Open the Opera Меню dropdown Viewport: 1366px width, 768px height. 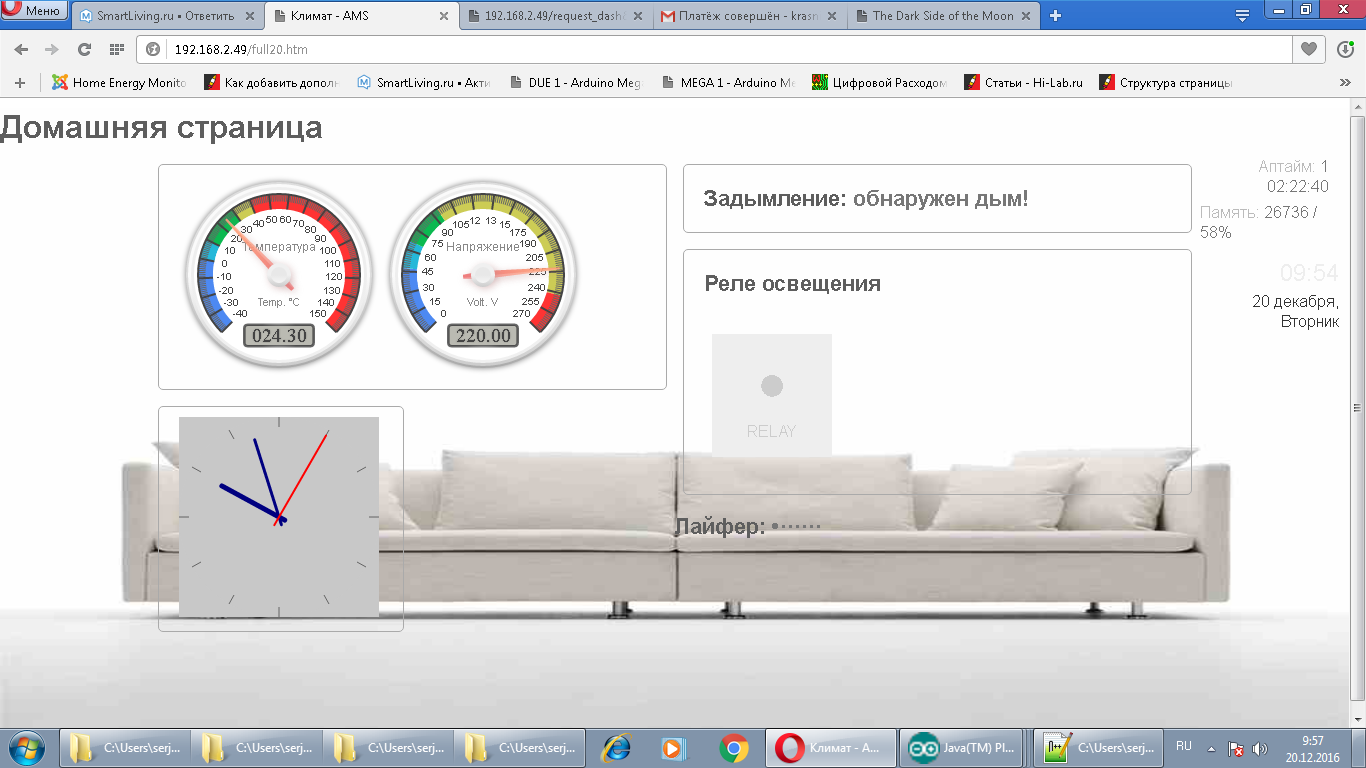coord(35,11)
